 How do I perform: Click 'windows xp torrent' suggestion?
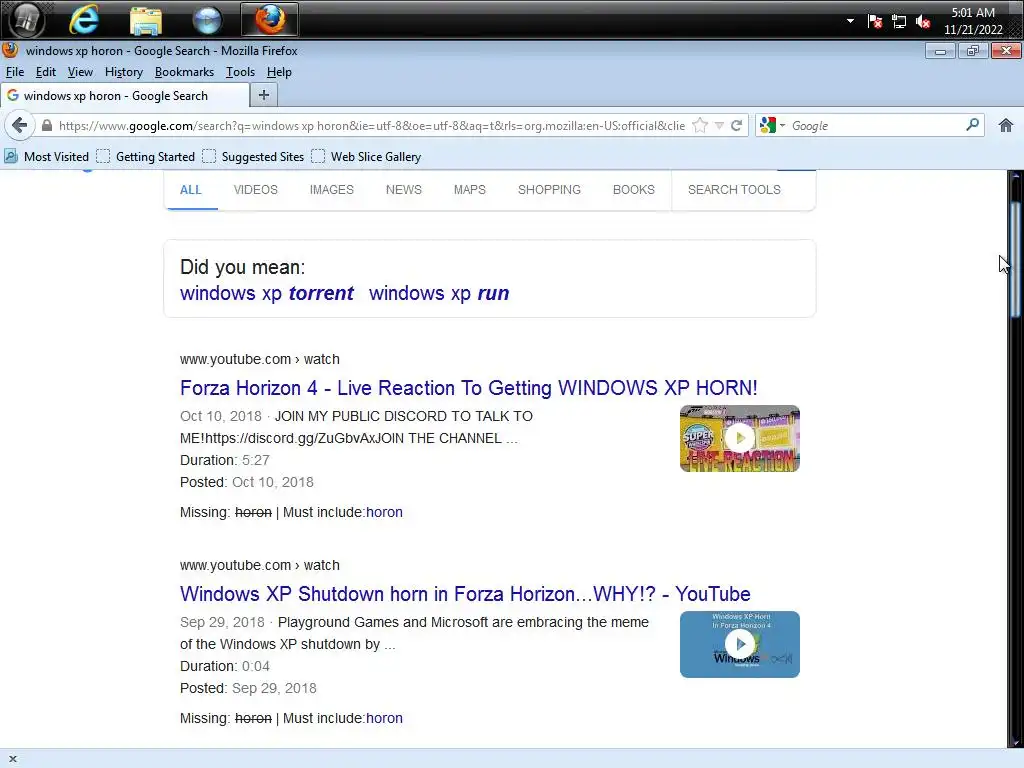[266, 293]
